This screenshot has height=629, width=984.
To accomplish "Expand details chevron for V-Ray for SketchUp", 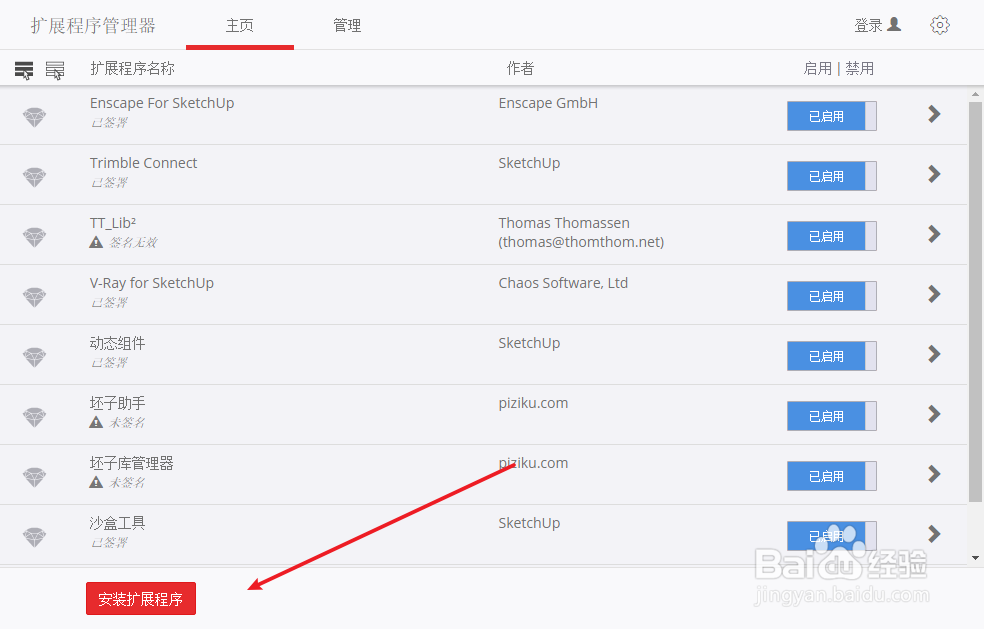I will [934, 294].
